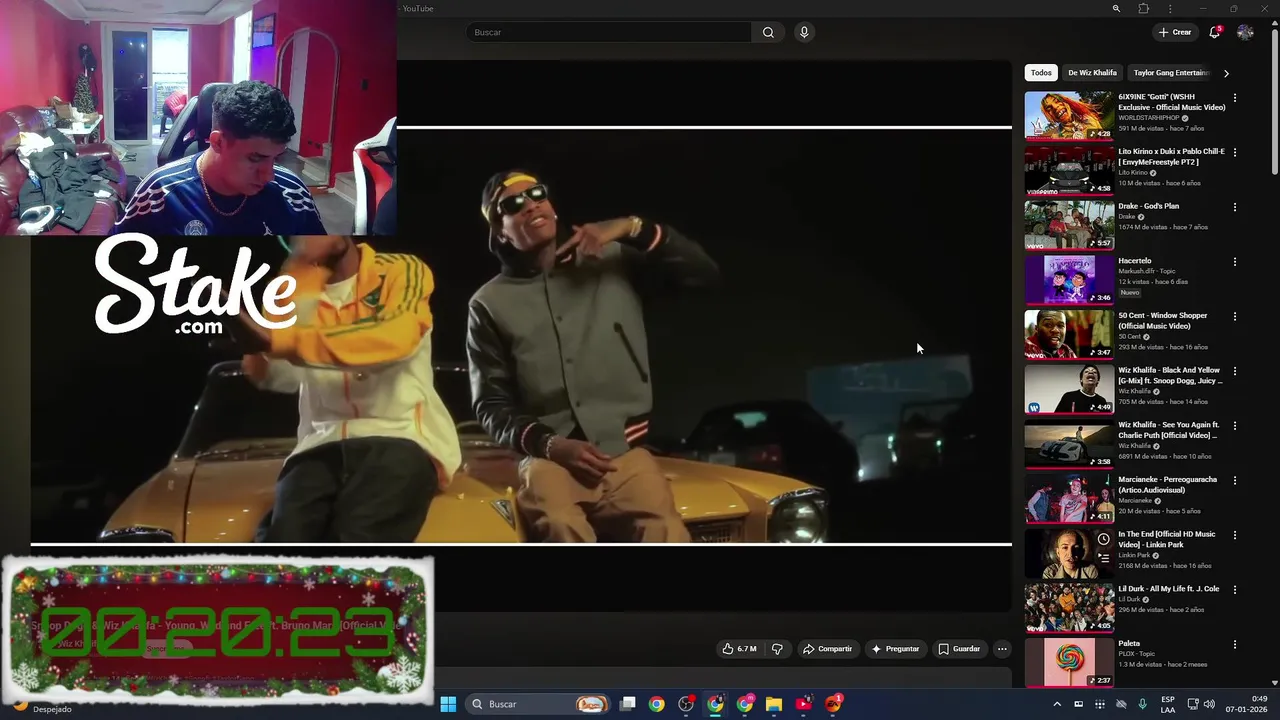Open the Linkin Park In The End title

tap(1167, 539)
